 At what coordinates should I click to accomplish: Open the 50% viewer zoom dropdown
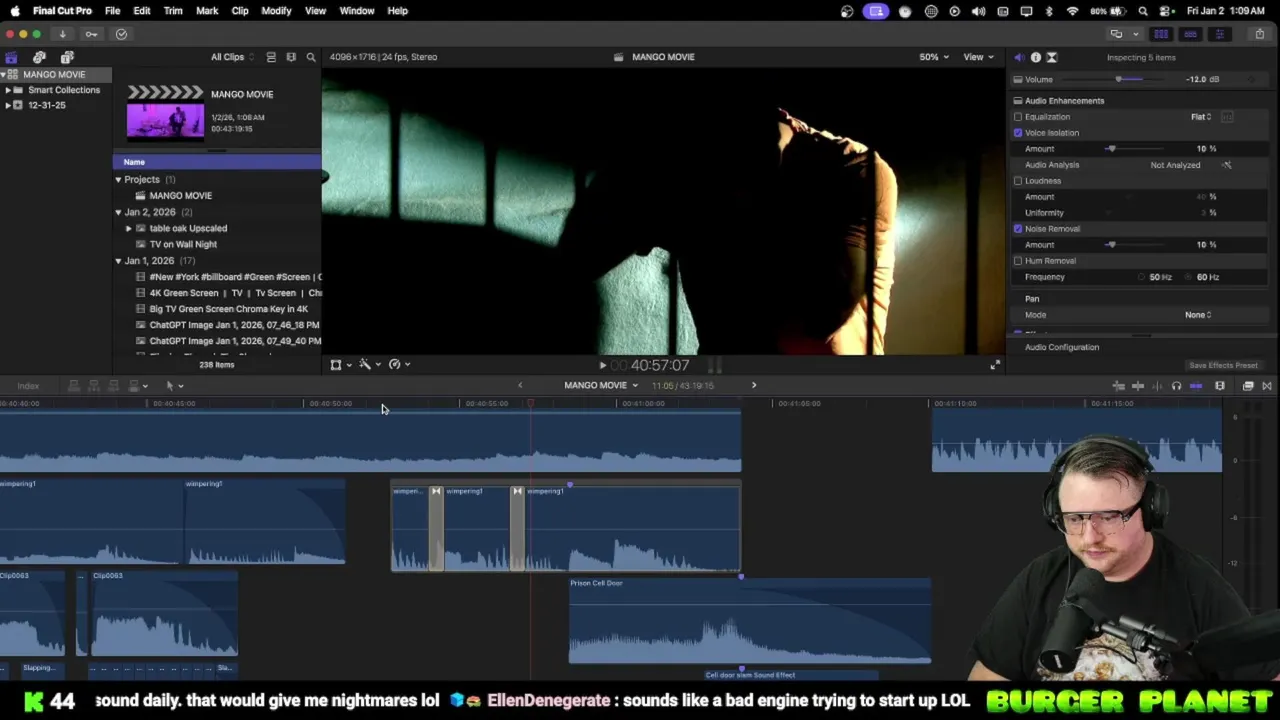pyautogui.click(x=934, y=57)
